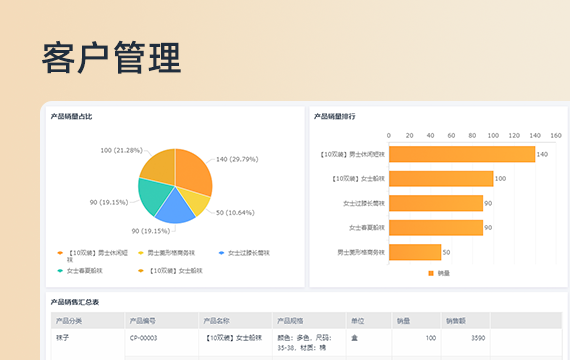Click the 【10双装】女士船袜 axis label in bar chart
Screen dimensions: 570x360
[x=358, y=179]
